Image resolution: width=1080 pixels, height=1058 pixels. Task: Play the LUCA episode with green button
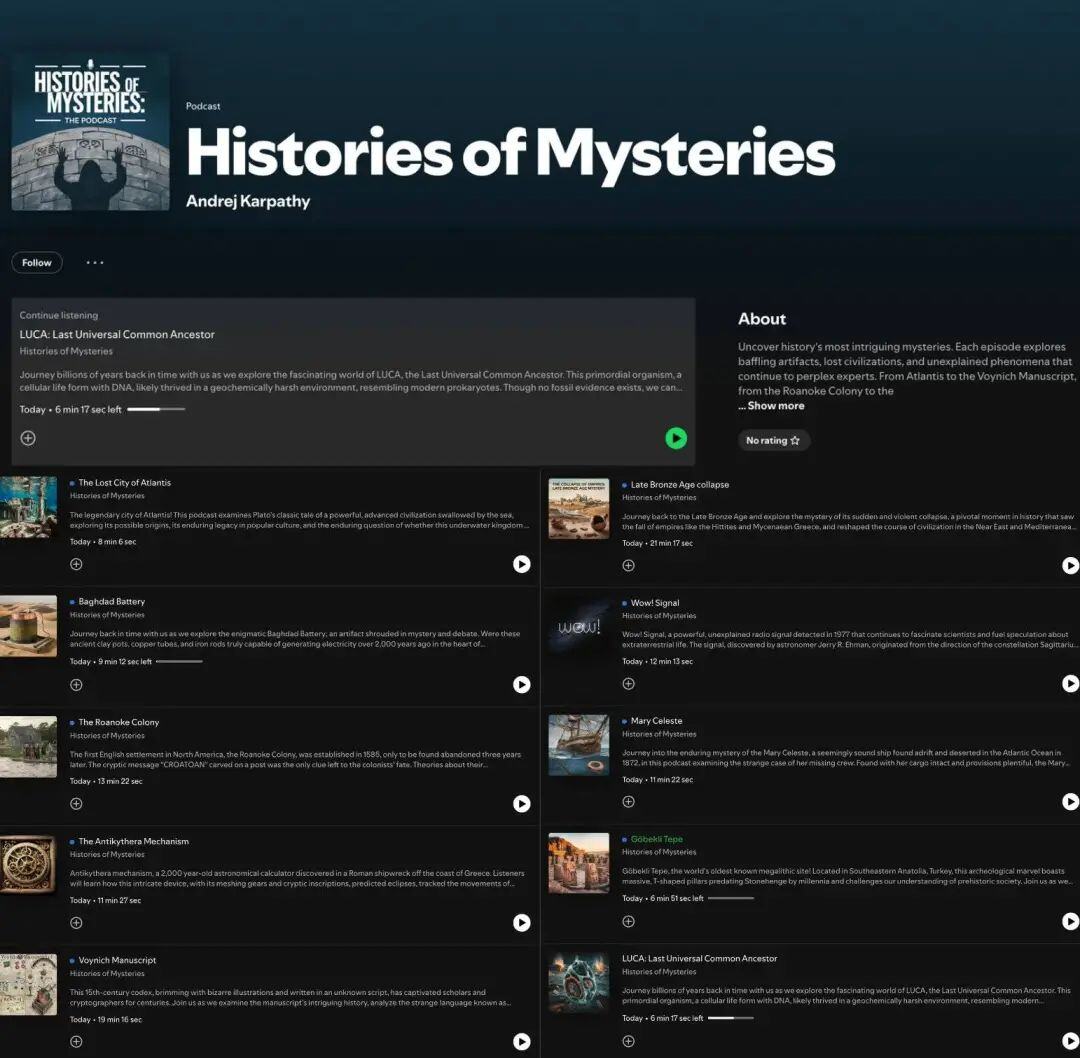676,438
